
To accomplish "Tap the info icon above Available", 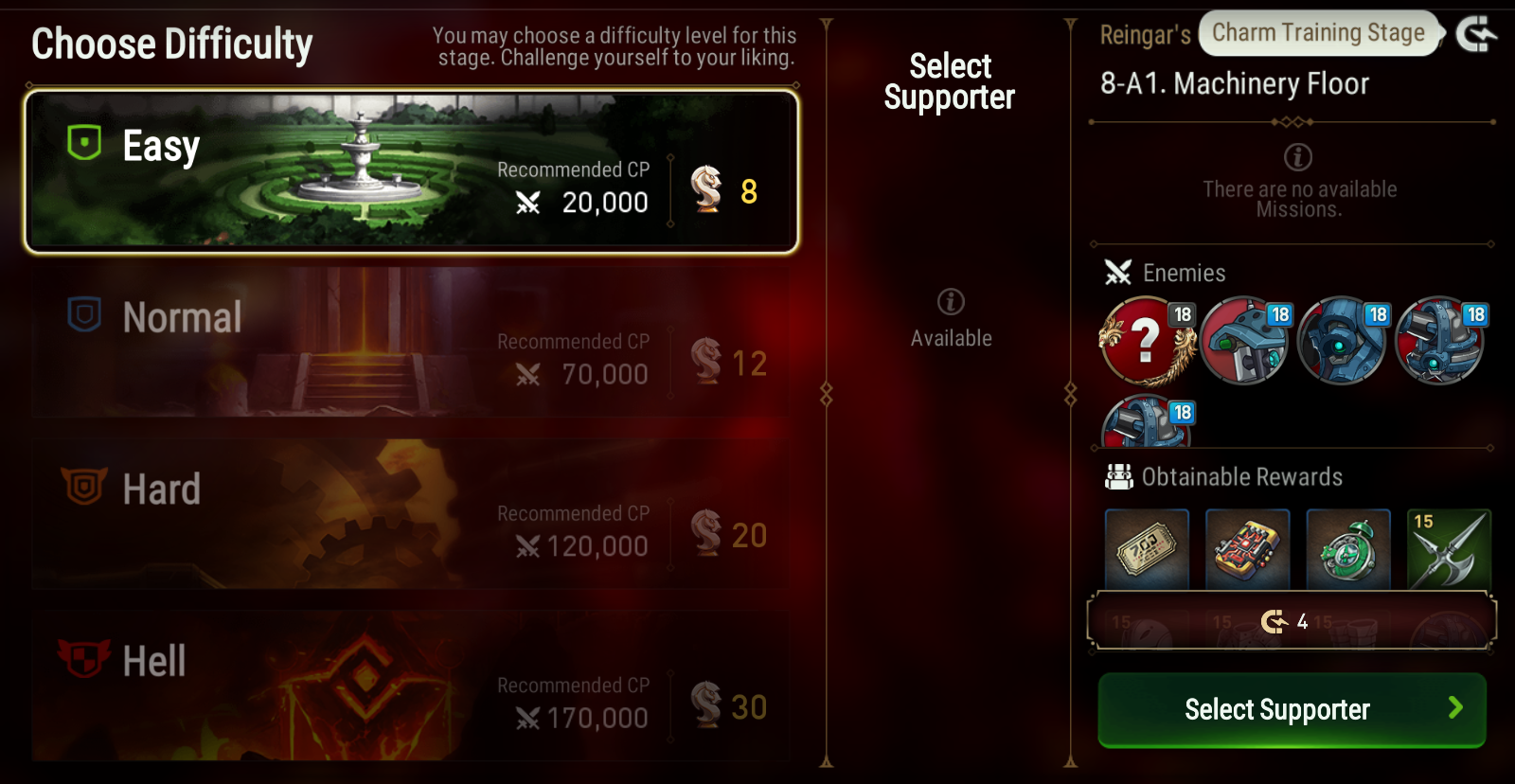I will click(951, 302).
